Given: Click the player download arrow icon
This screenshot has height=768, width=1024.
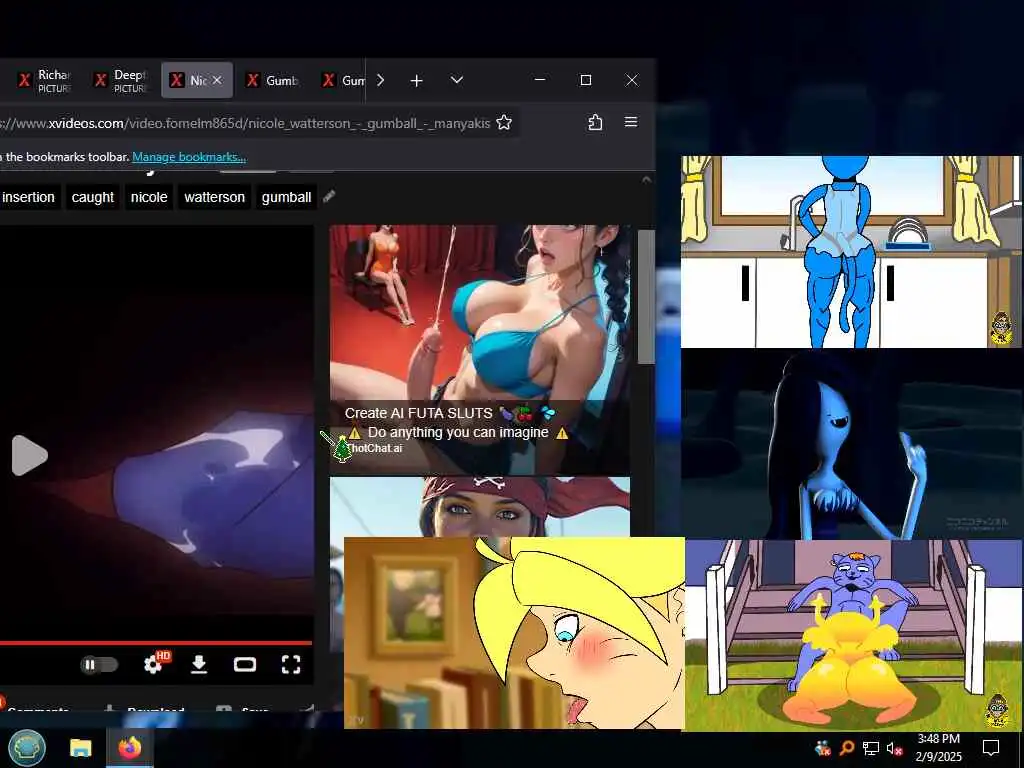Looking at the screenshot, I should [199, 665].
